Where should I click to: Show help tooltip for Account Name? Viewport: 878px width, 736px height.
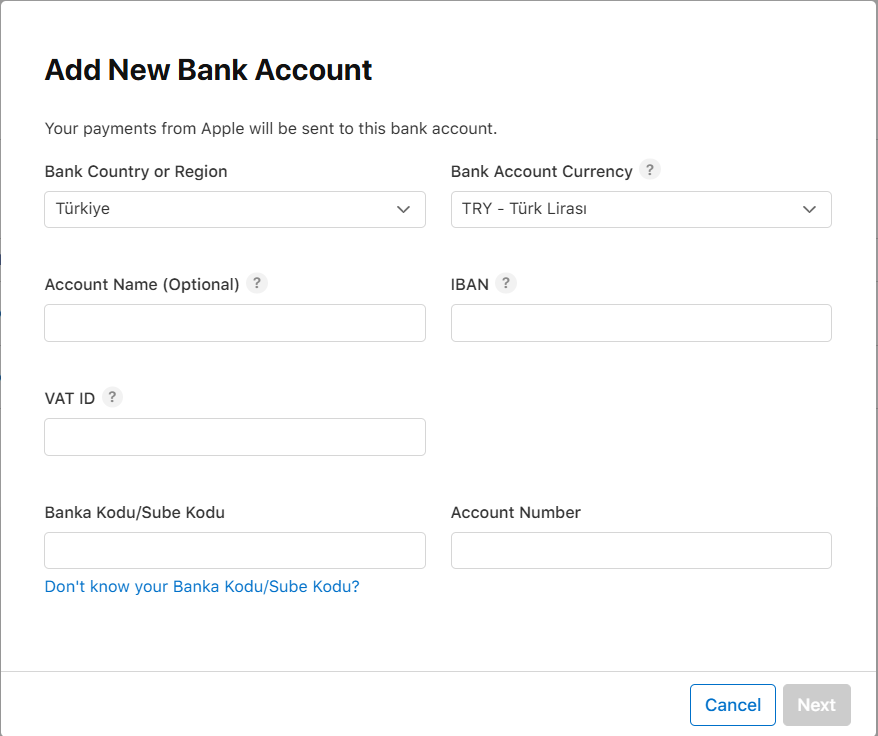click(257, 283)
